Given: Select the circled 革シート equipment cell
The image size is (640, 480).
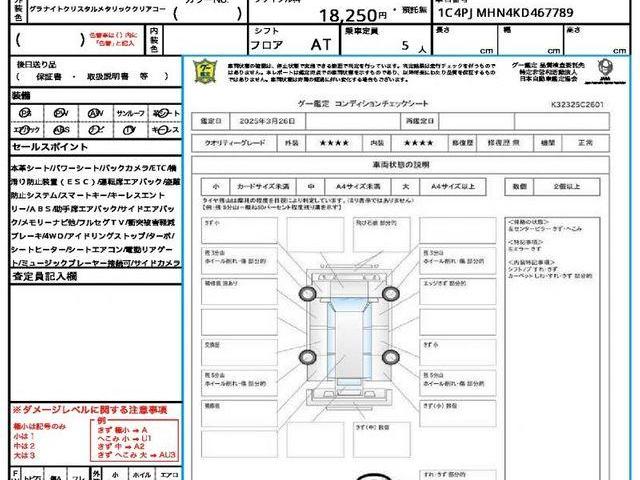Looking at the screenshot, I should [x=165, y=113].
